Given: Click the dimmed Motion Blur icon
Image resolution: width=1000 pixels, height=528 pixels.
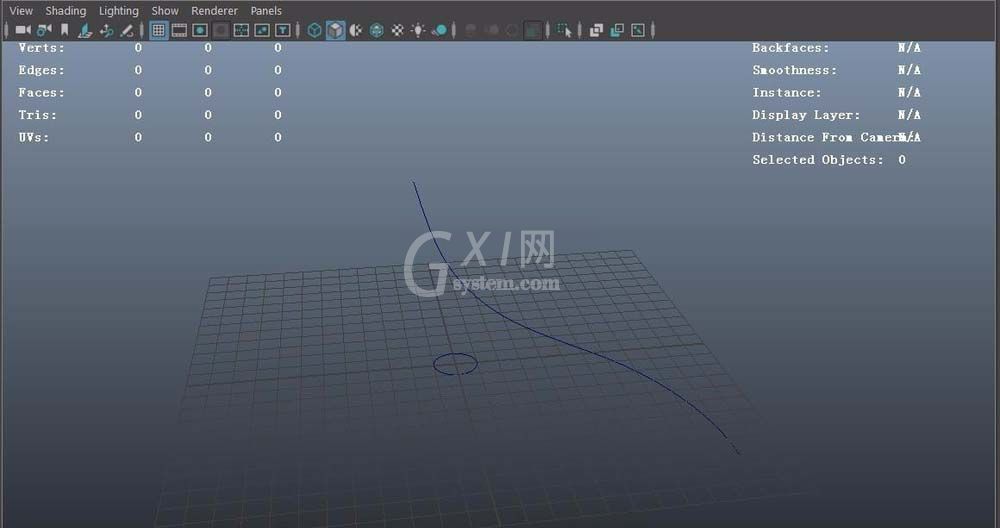Looking at the screenshot, I should pyautogui.click(x=492, y=30).
